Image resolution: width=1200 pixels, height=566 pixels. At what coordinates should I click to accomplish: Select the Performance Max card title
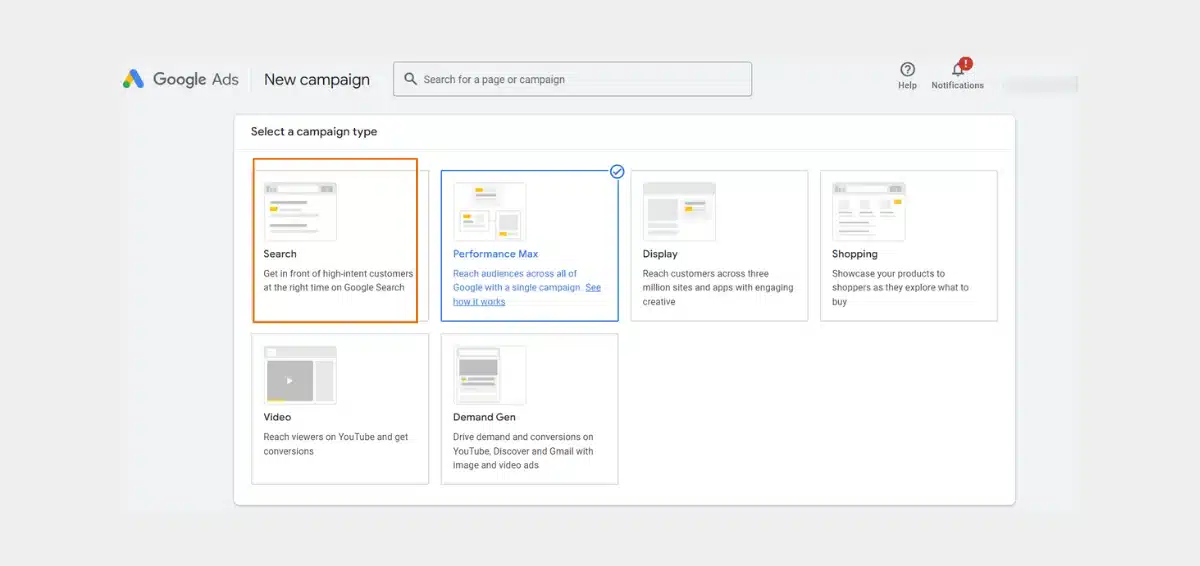pyautogui.click(x=496, y=254)
